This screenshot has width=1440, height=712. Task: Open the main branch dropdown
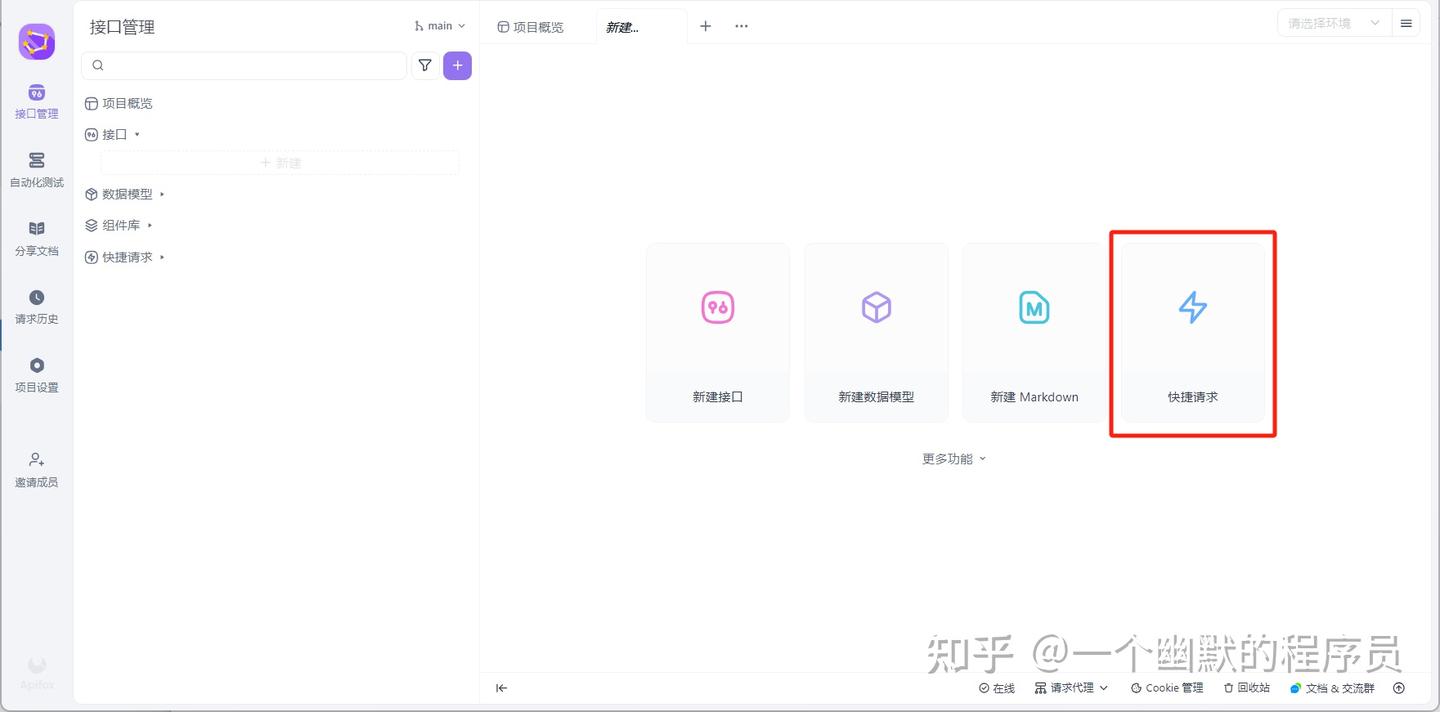pos(439,26)
